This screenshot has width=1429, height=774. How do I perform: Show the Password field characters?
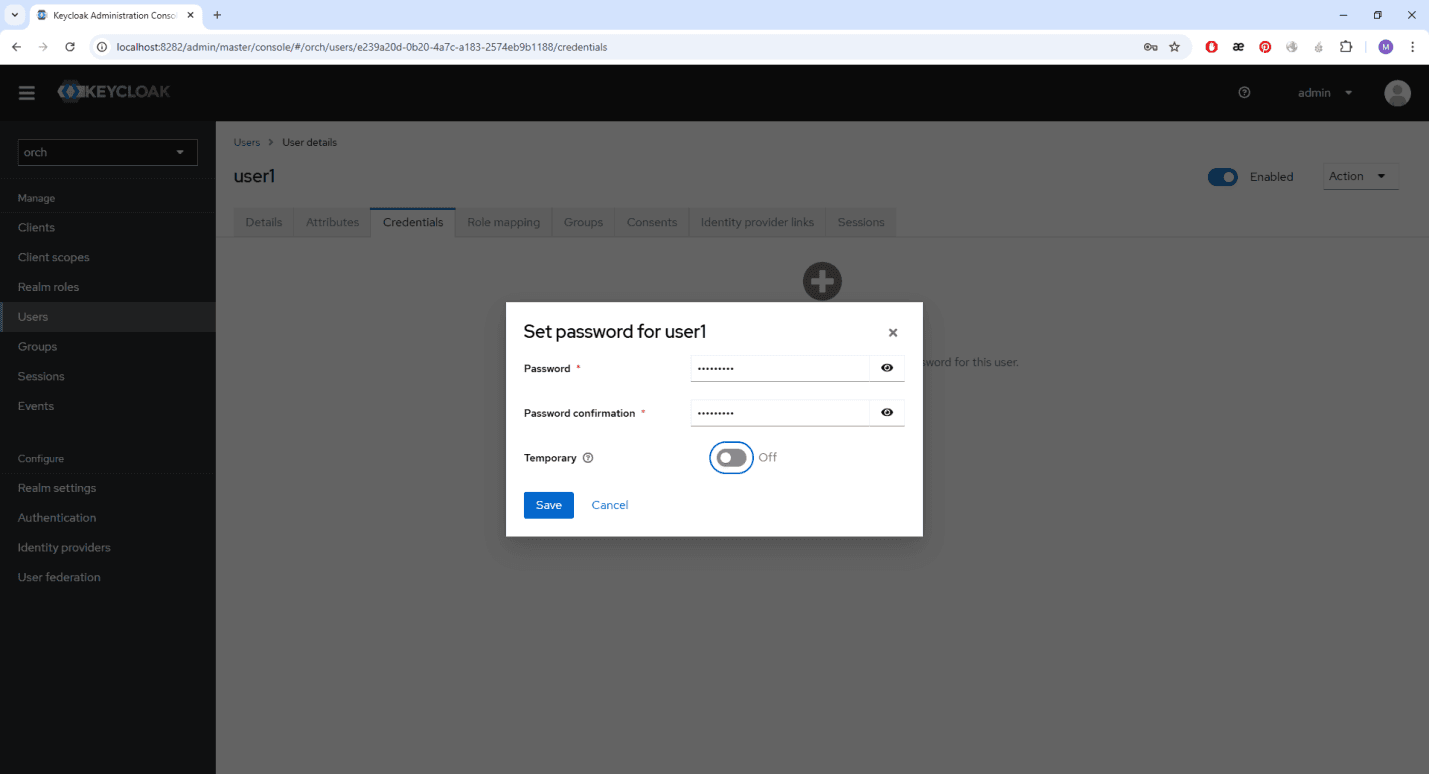click(887, 368)
